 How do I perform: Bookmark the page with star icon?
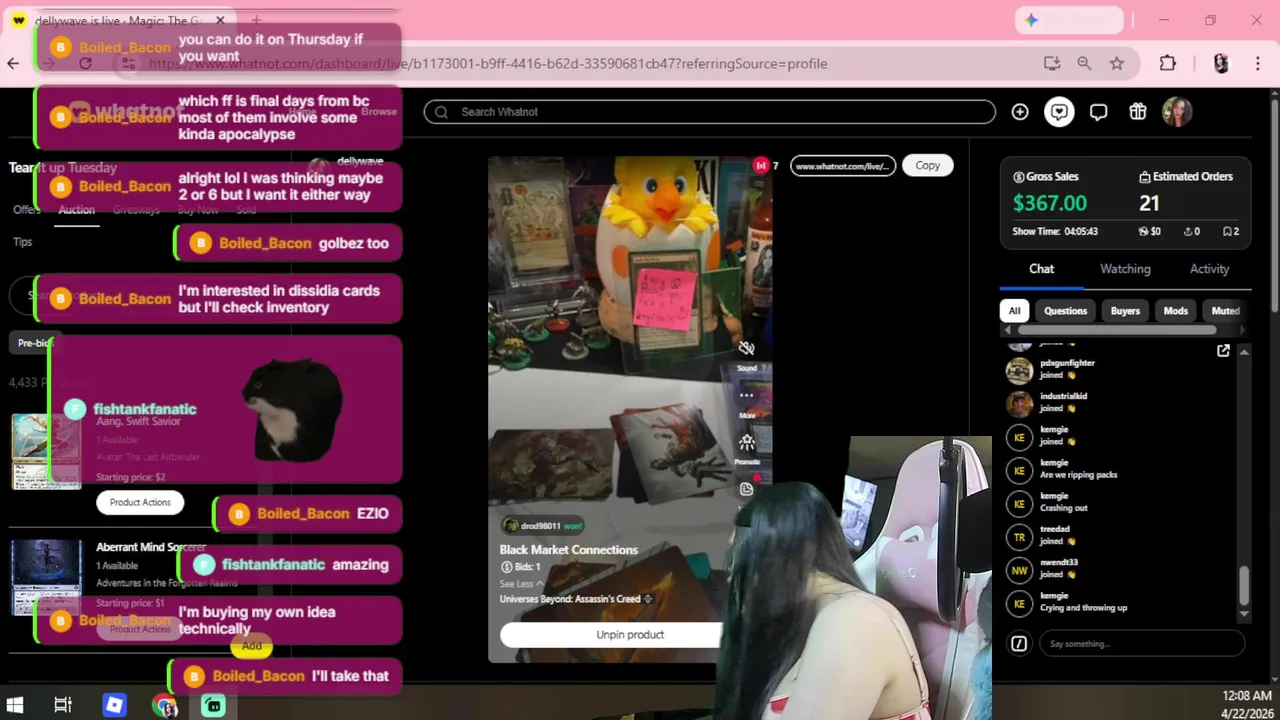[x=1117, y=63]
